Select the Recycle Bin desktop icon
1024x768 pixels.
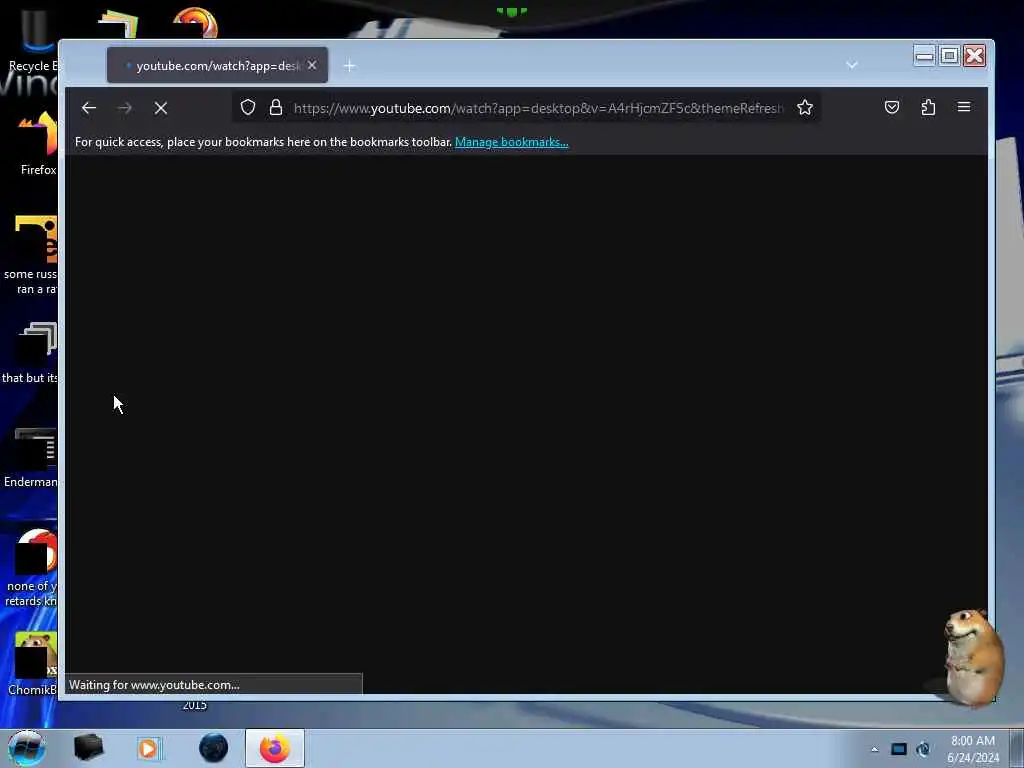pyautogui.click(x=33, y=39)
